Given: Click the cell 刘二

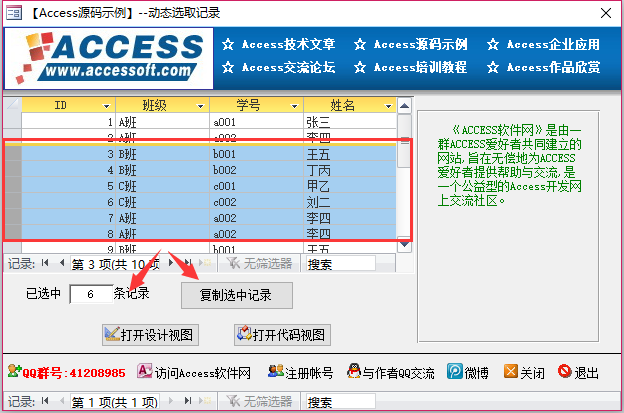Looking at the screenshot, I should [x=350, y=202].
